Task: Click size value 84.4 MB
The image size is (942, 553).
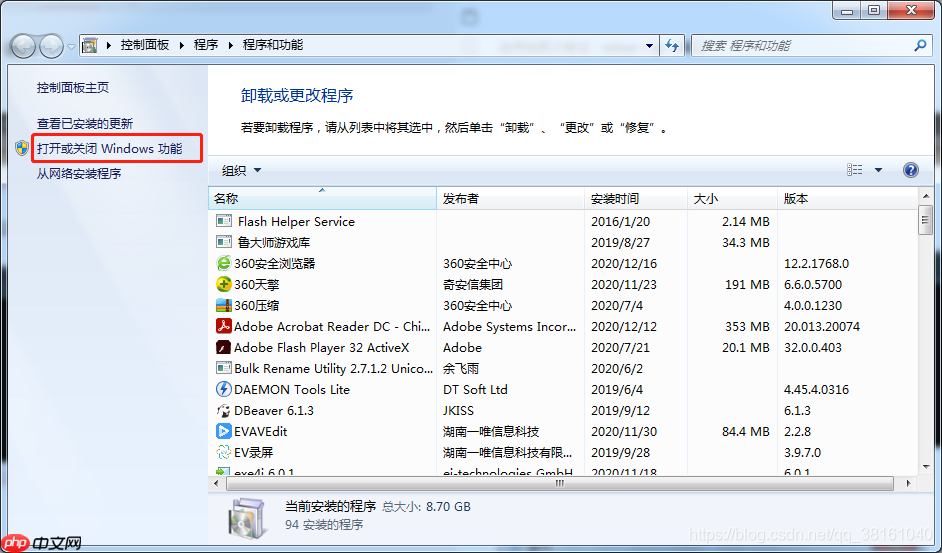Action: (x=746, y=432)
